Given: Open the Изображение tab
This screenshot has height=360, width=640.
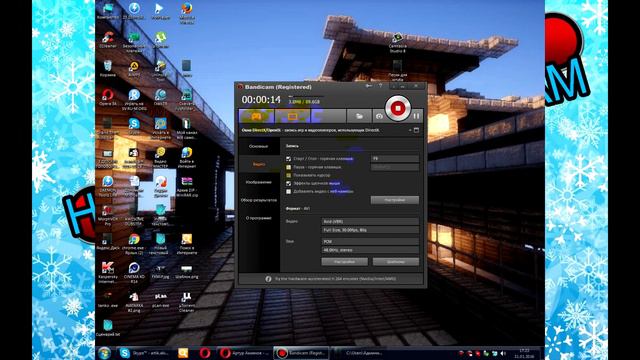Looking at the screenshot, I should coord(258,182).
